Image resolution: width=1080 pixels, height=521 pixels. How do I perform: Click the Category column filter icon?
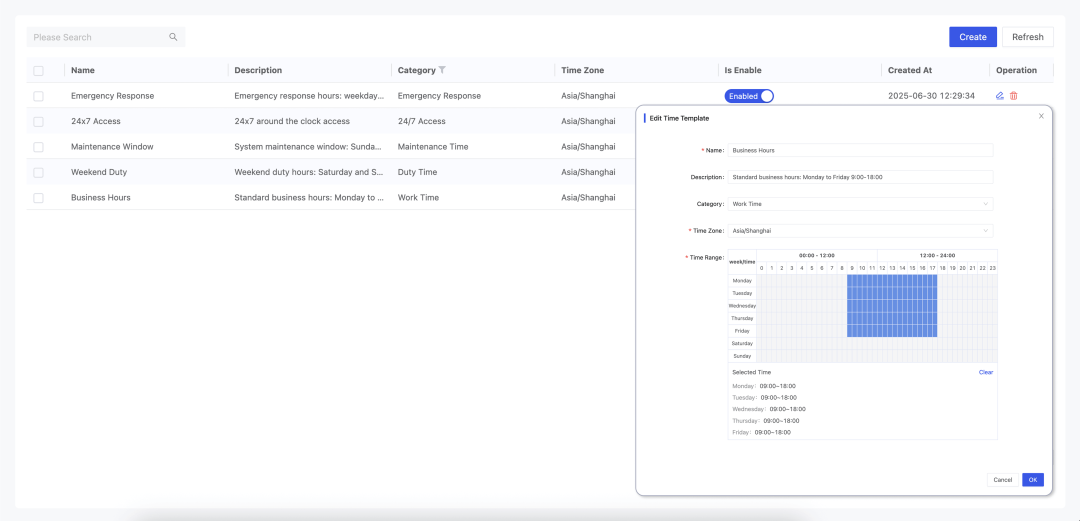pos(443,70)
